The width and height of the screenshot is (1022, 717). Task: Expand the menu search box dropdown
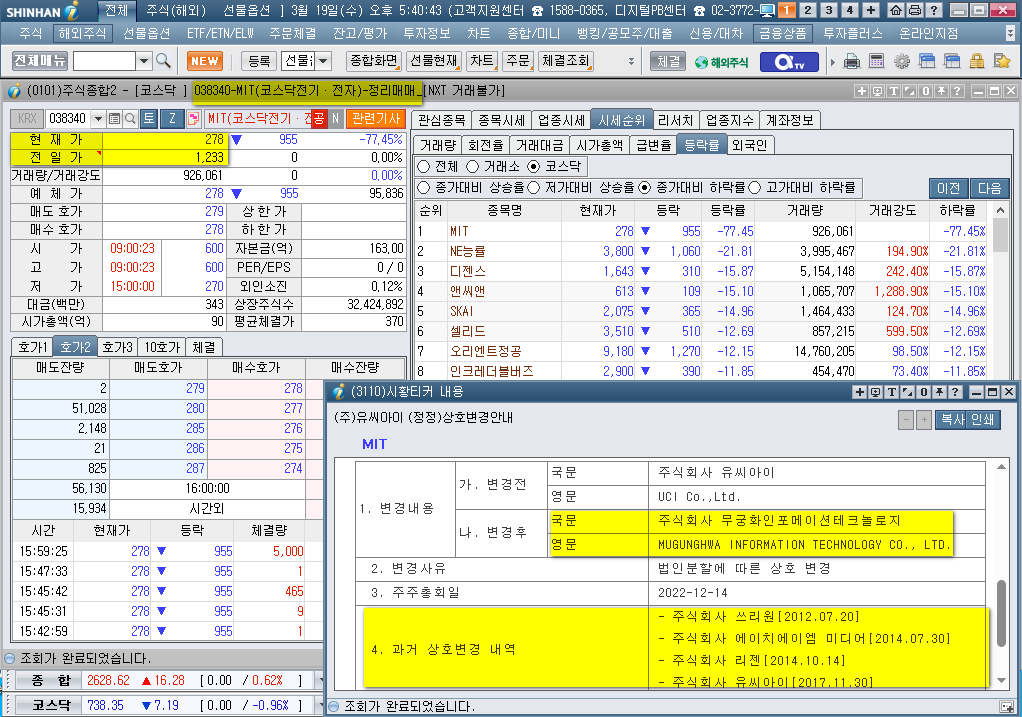[x=145, y=61]
